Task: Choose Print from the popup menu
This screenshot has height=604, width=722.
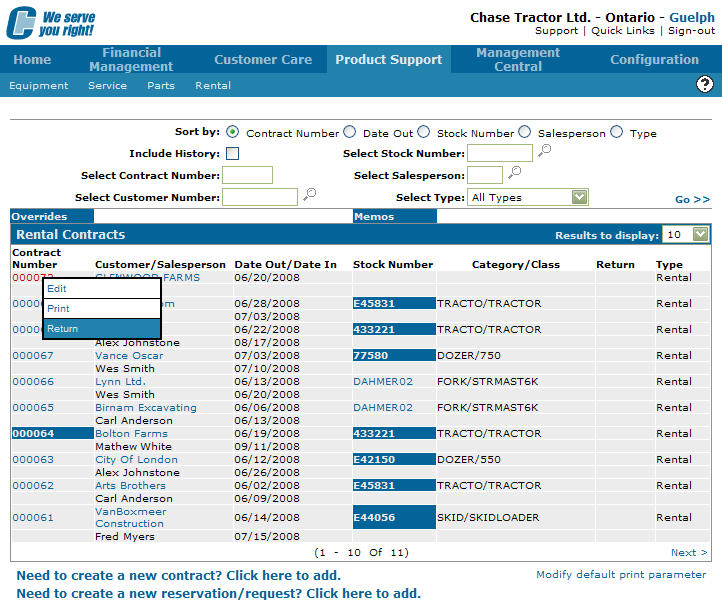Action: [102, 308]
